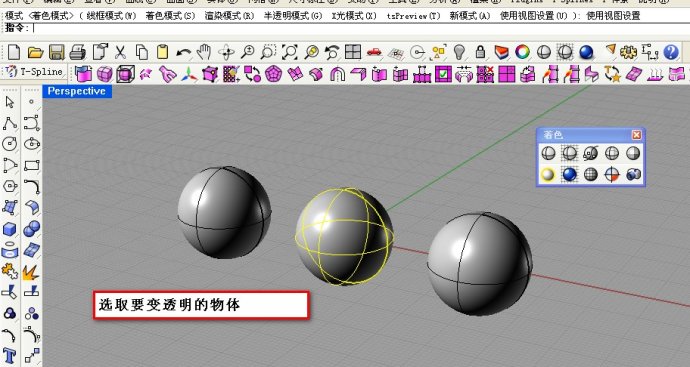Click the T-Spline pentagon face icon
The width and height of the screenshot is (690, 367).
pos(273,73)
